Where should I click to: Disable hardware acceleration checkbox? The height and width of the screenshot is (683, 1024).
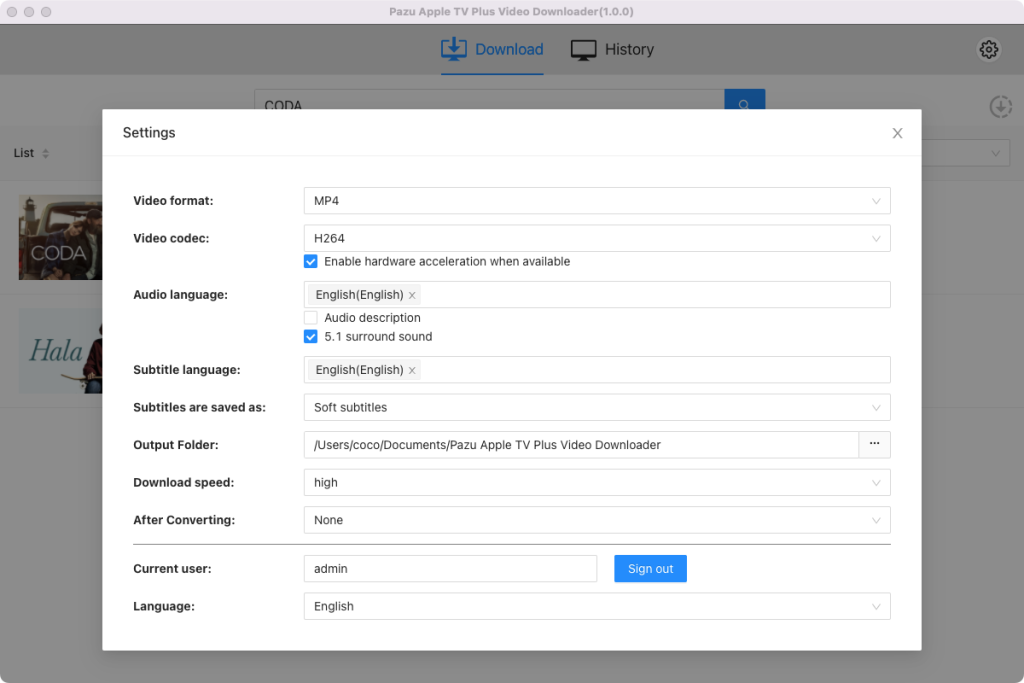(311, 261)
